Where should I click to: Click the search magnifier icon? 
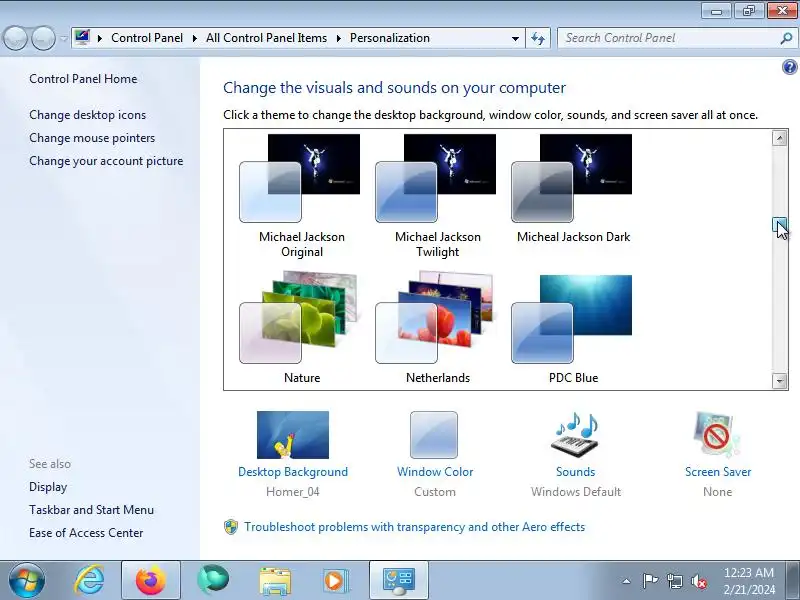tap(786, 38)
